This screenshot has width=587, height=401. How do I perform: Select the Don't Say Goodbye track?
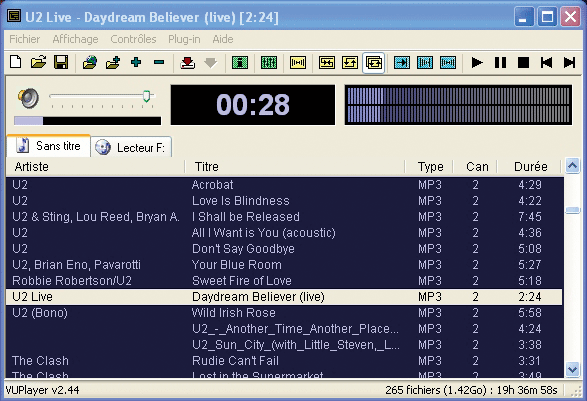click(284, 249)
